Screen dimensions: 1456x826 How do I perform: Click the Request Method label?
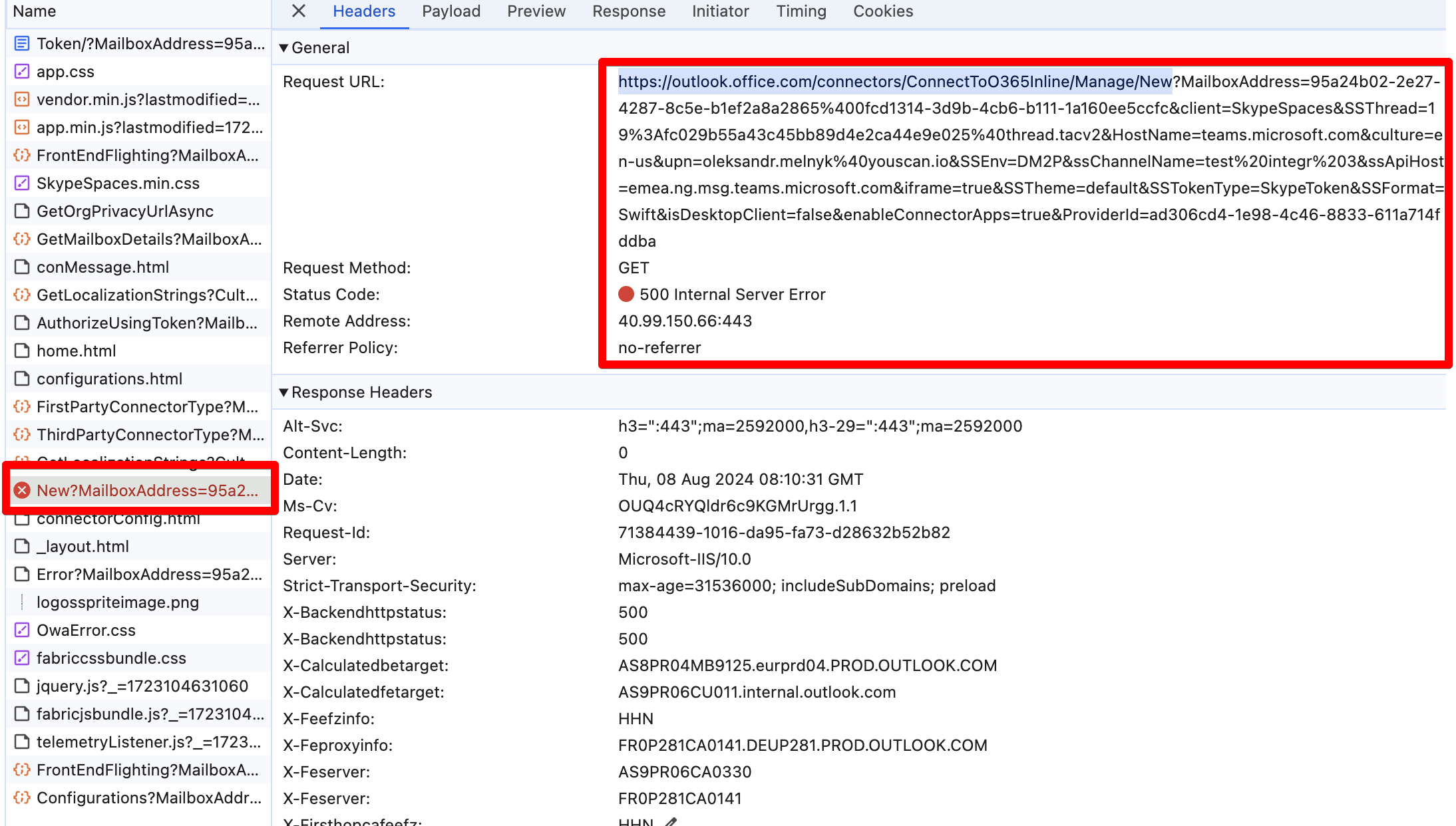click(347, 268)
